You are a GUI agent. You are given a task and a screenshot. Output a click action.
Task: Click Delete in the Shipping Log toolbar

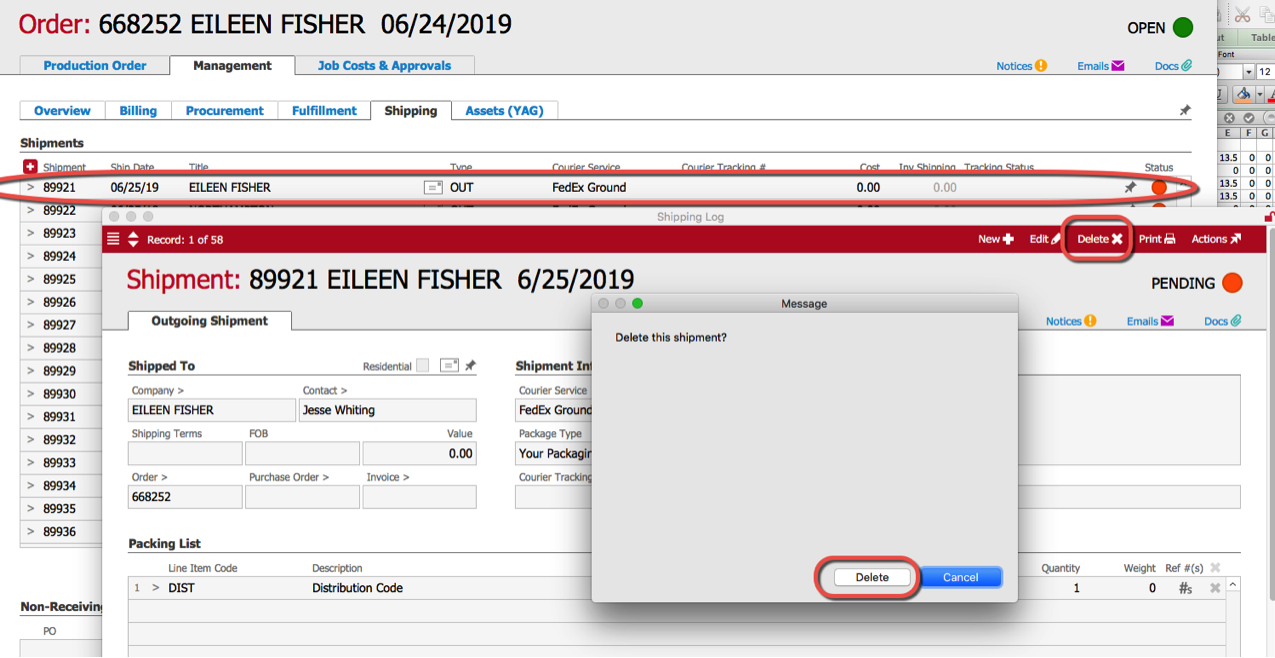coord(1100,239)
